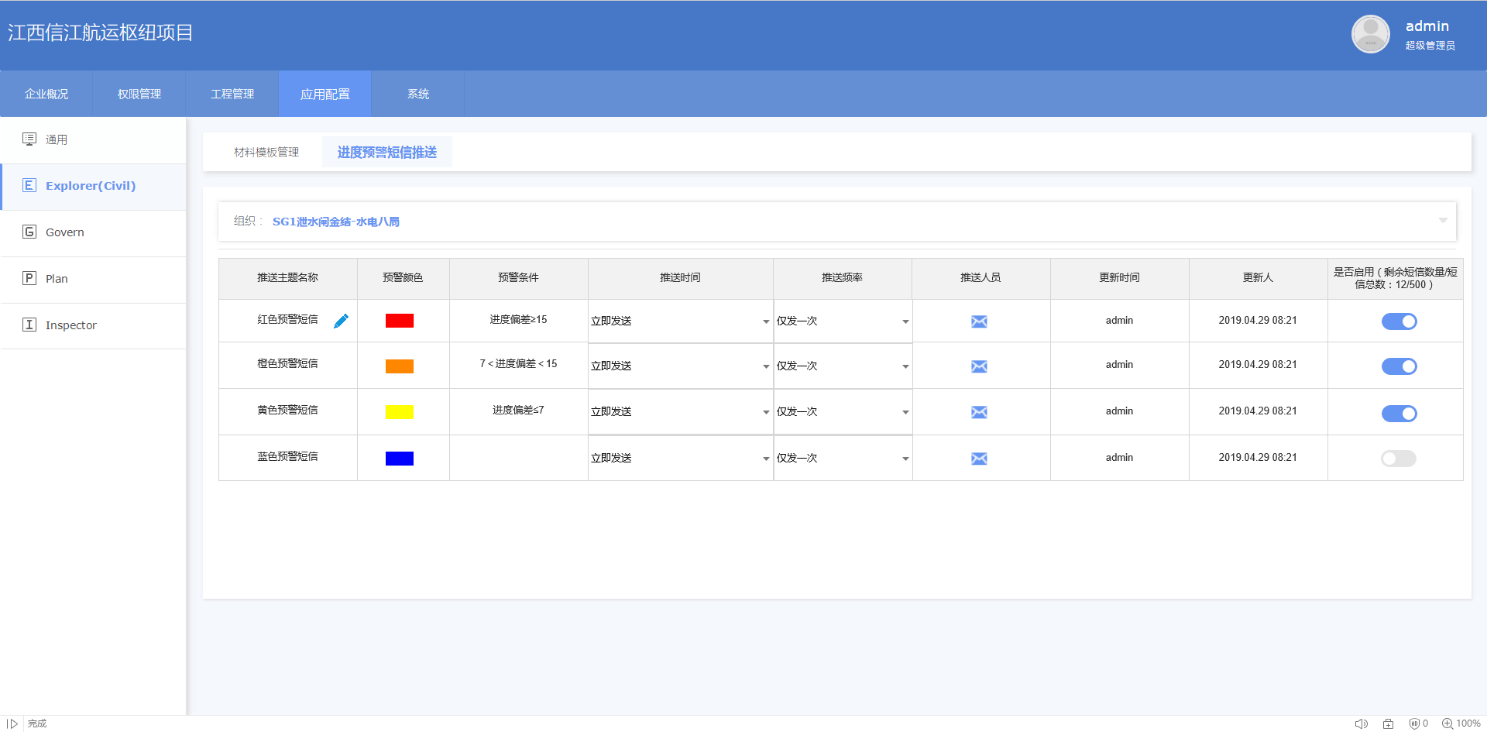
Task: Click the edit pencil beside 红色预警短信
Action: [x=341, y=321]
